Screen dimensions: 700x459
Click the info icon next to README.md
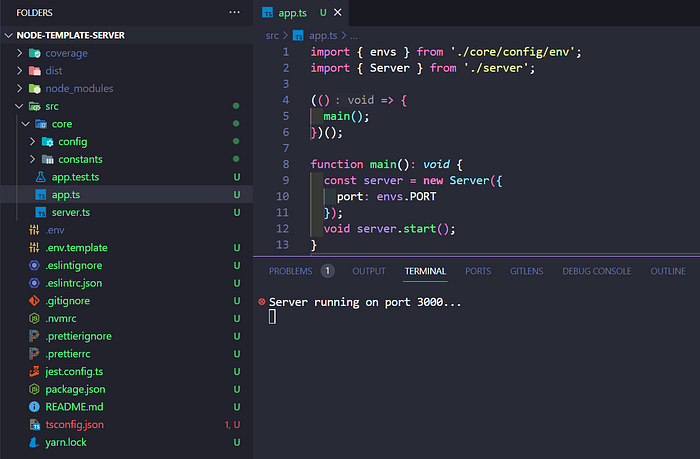pyautogui.click(x=34, y=407)
